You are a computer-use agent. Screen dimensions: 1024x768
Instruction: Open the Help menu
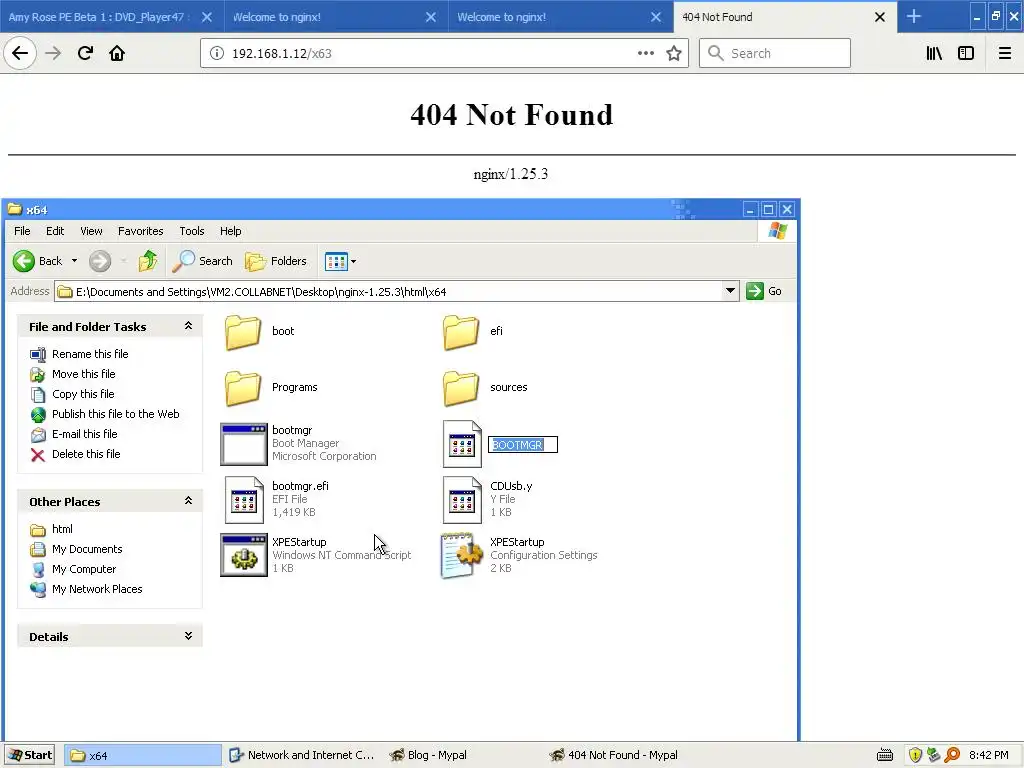pyautogui.click(x=231, y=231)
